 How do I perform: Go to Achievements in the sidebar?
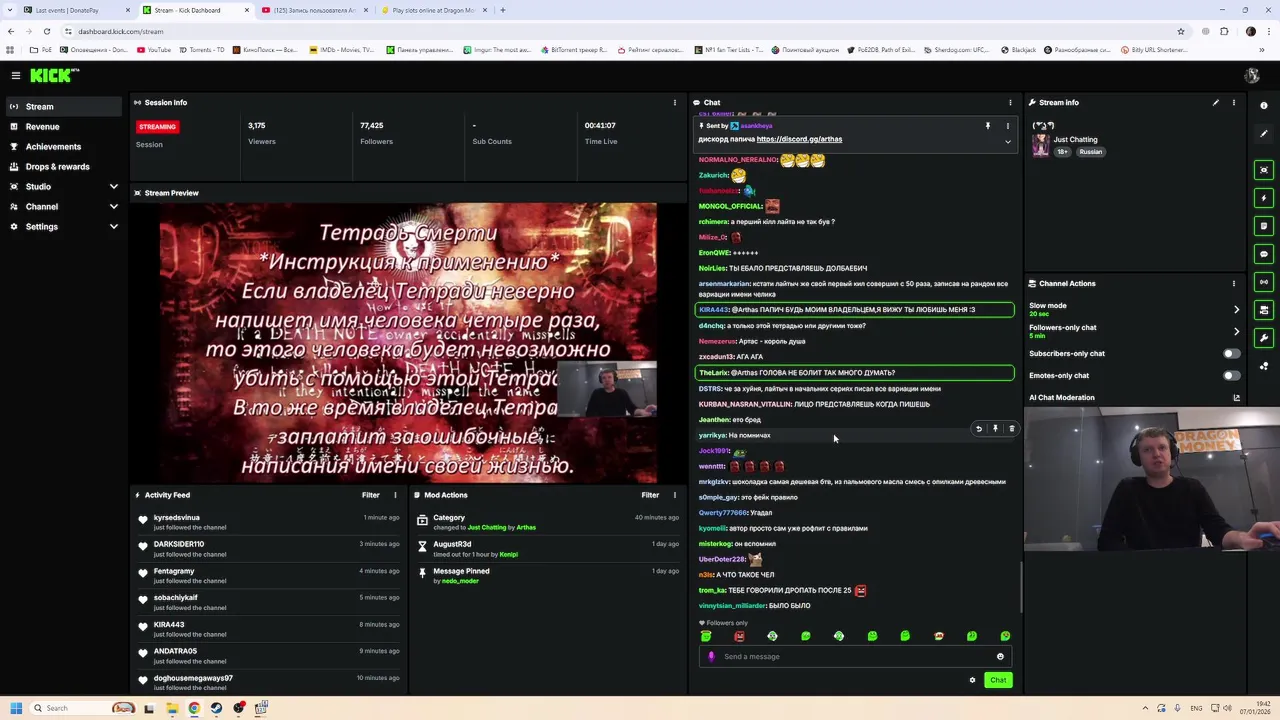(64, 146)
